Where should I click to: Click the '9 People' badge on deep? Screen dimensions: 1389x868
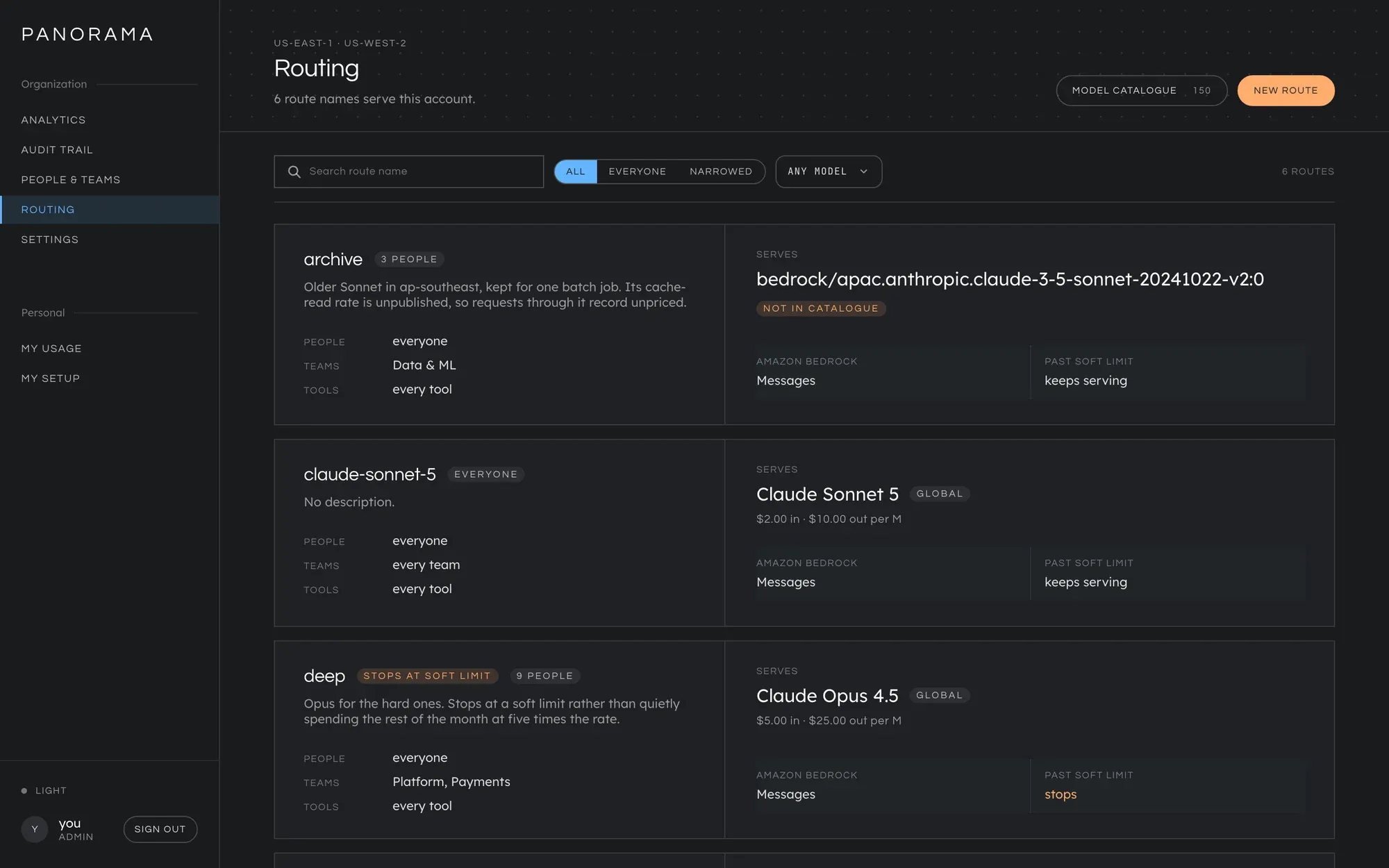(x=544, y=676)
